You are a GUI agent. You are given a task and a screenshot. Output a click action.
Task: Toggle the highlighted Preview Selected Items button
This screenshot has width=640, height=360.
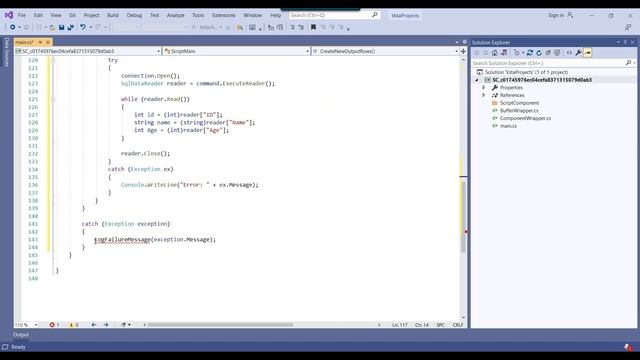[588, 53]
